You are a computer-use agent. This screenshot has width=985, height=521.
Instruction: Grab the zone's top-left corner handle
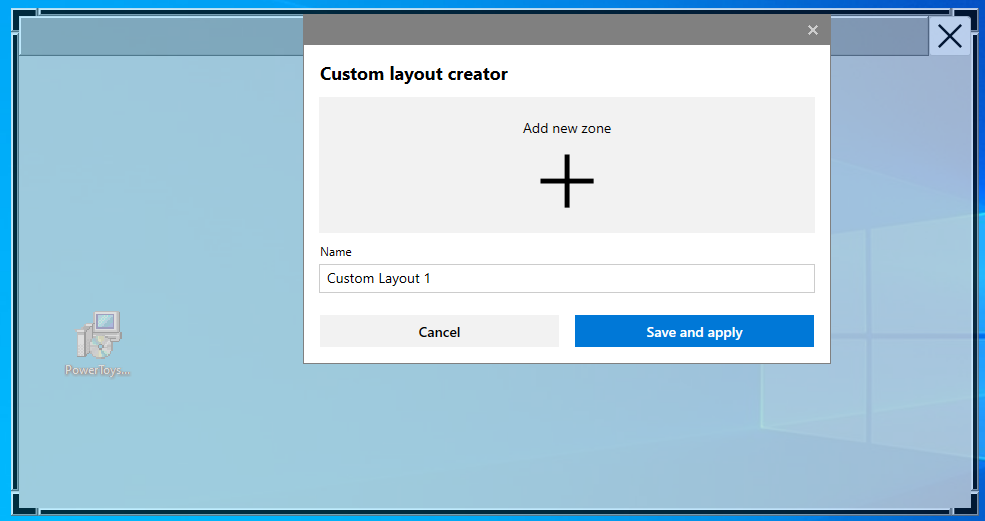coord(25,21)
